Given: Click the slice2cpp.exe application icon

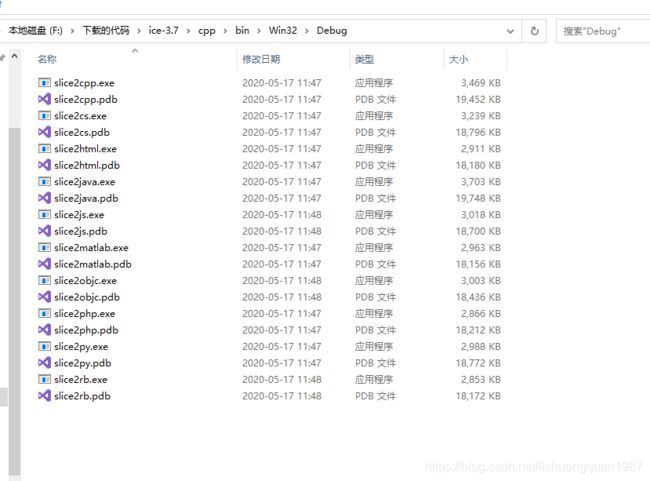Looking at the screenshot, I should click(x=44, y=83).
